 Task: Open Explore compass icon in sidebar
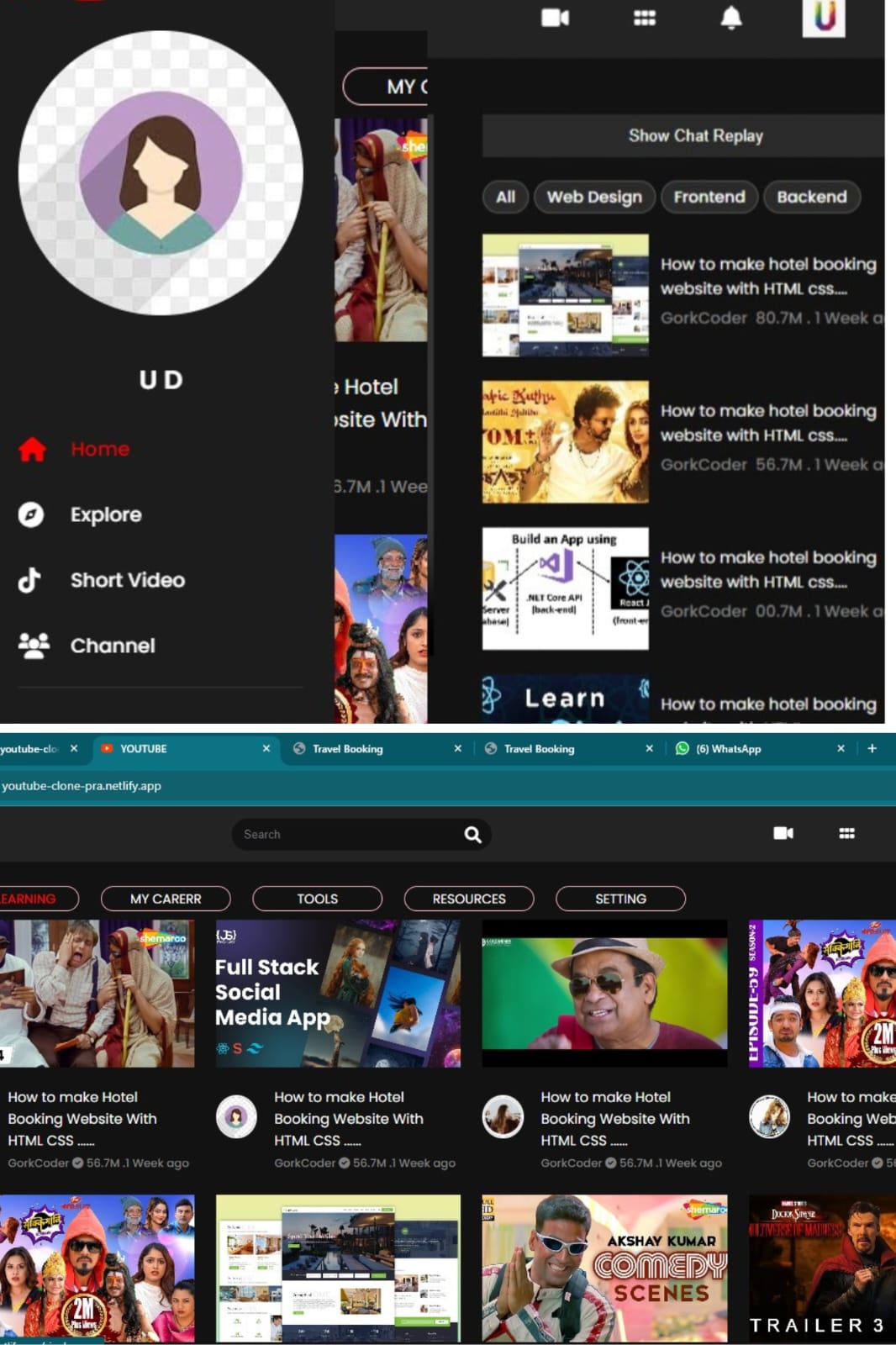point(31,514)
